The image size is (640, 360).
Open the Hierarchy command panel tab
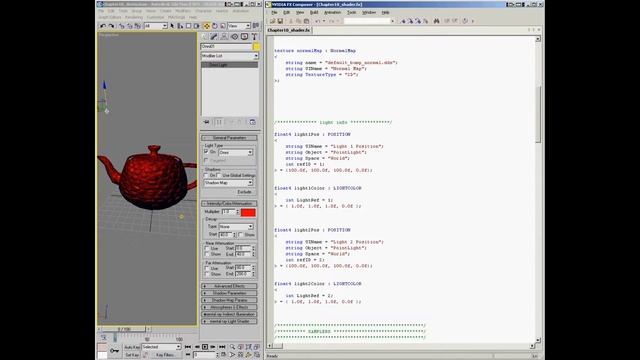click(224, 37)
